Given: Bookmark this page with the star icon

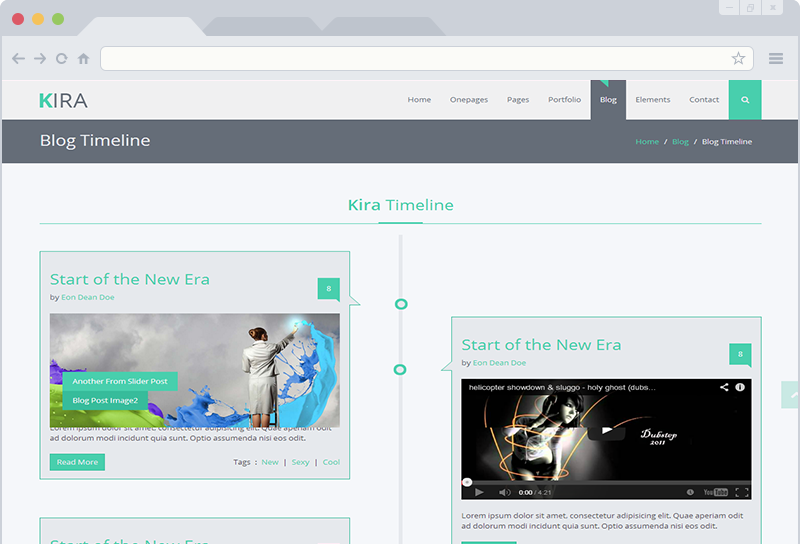Looking at the screenshot, I should [738, 59].
